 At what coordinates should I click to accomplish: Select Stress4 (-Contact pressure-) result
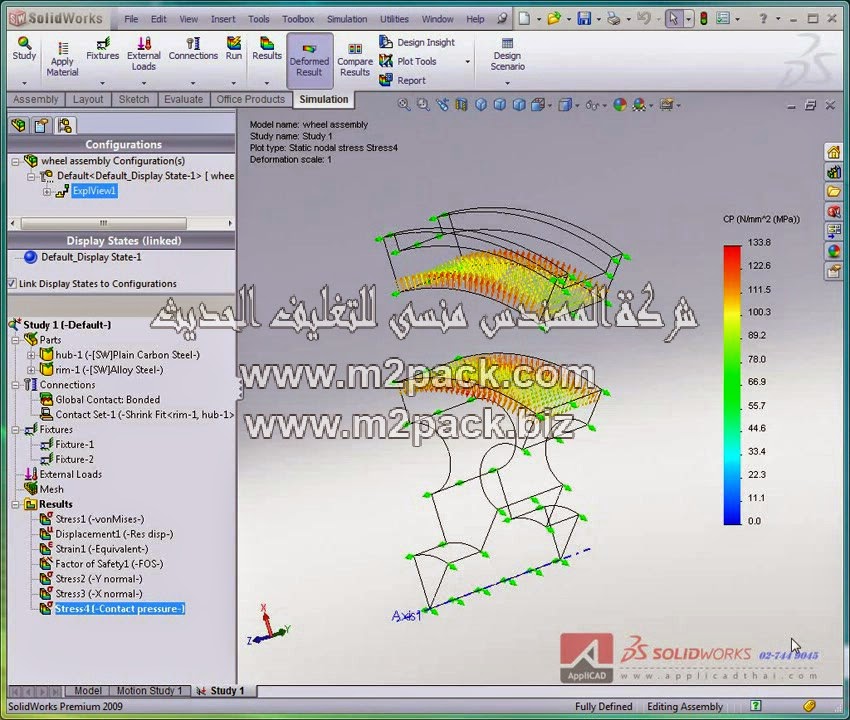[120, 609]
